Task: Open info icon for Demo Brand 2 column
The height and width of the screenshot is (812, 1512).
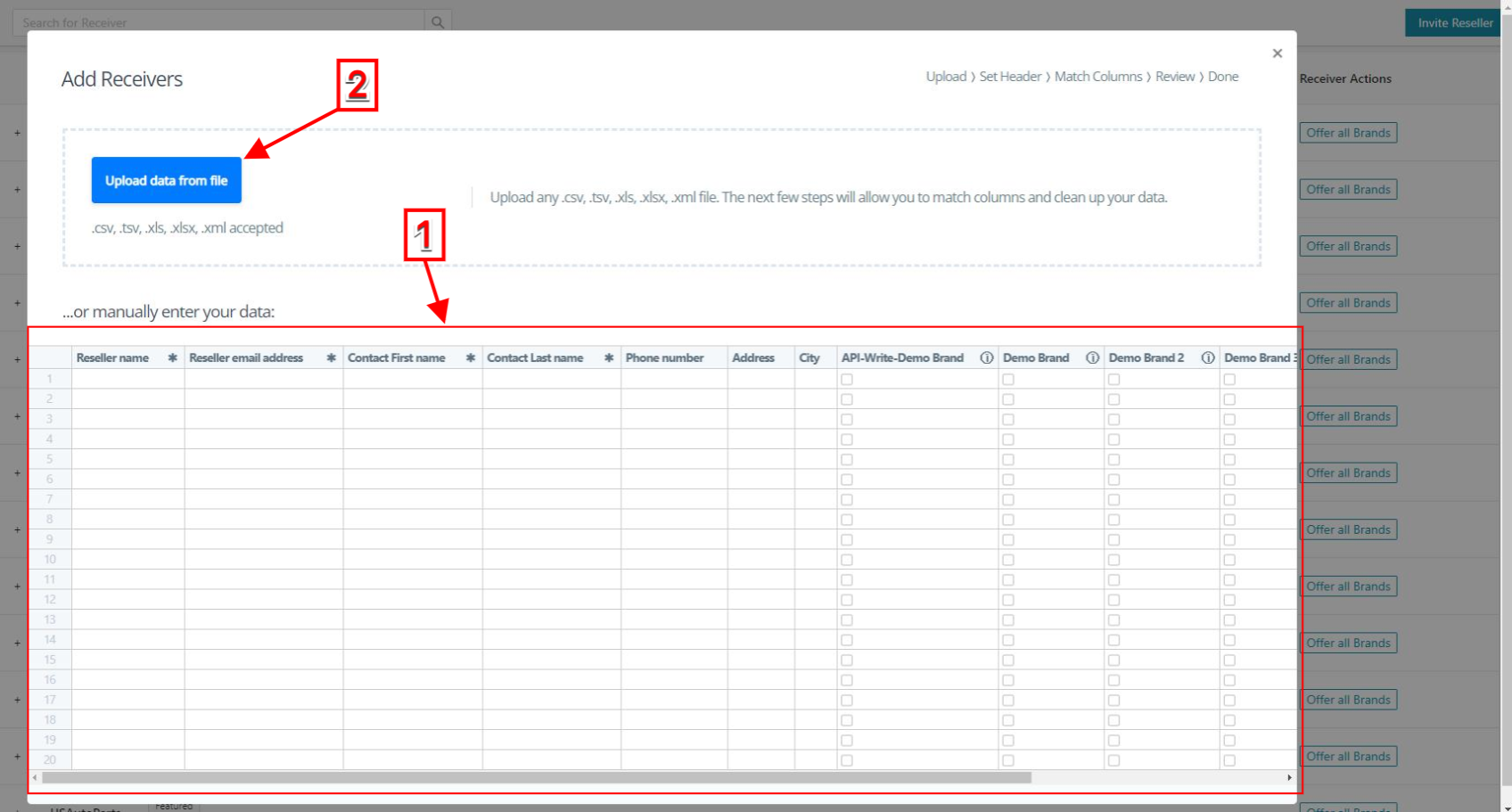Action: click(1208, 357)
